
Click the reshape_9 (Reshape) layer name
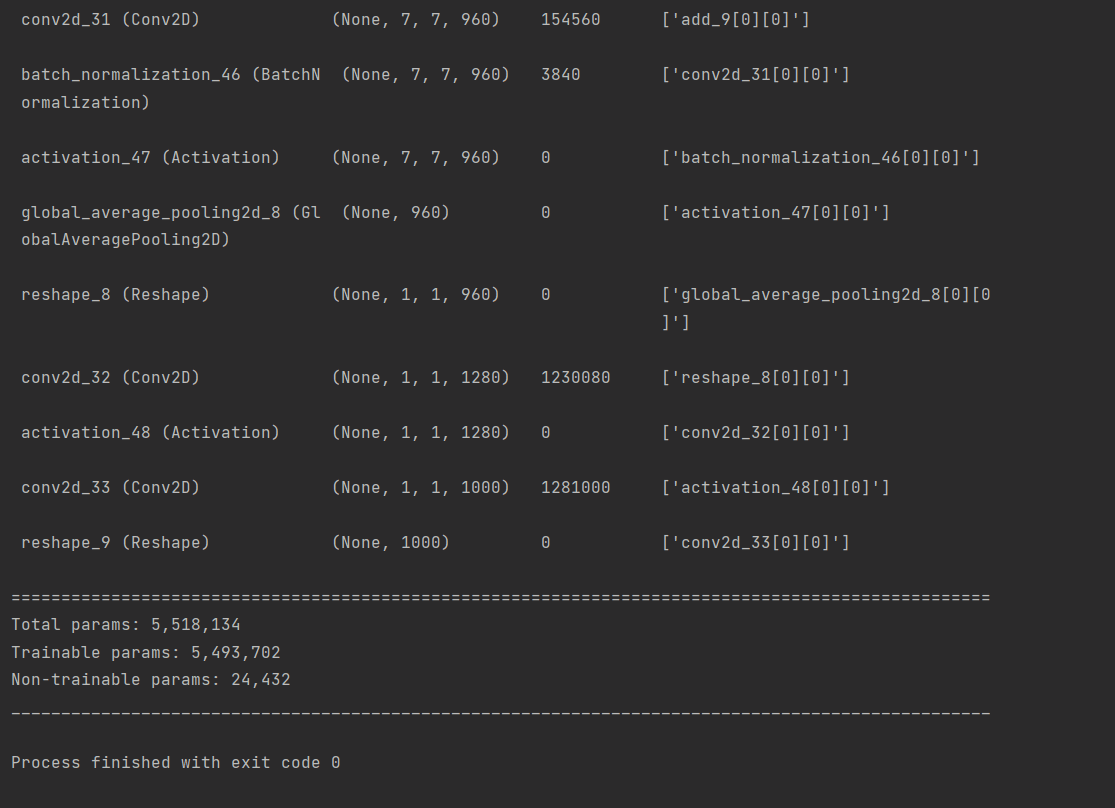point(115,542)
